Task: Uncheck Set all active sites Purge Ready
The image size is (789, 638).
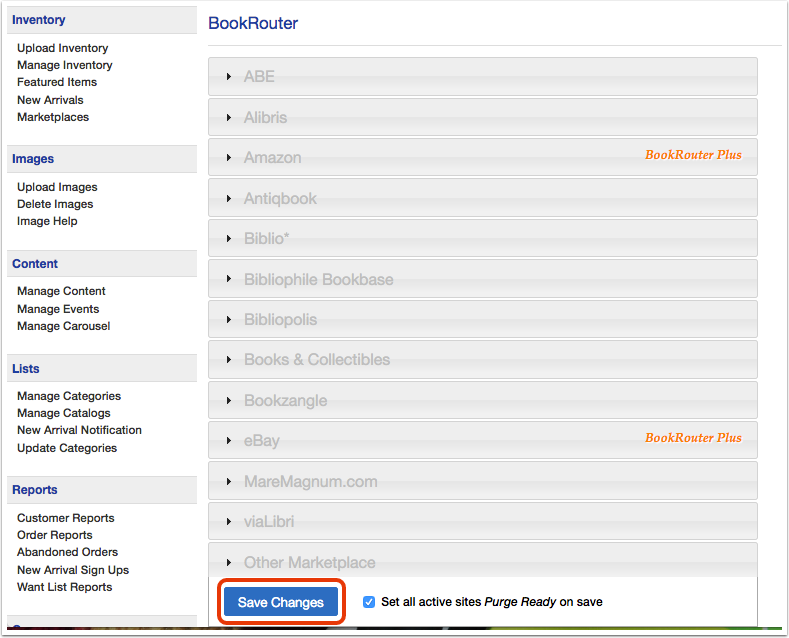Action: (x=369, y=602)
